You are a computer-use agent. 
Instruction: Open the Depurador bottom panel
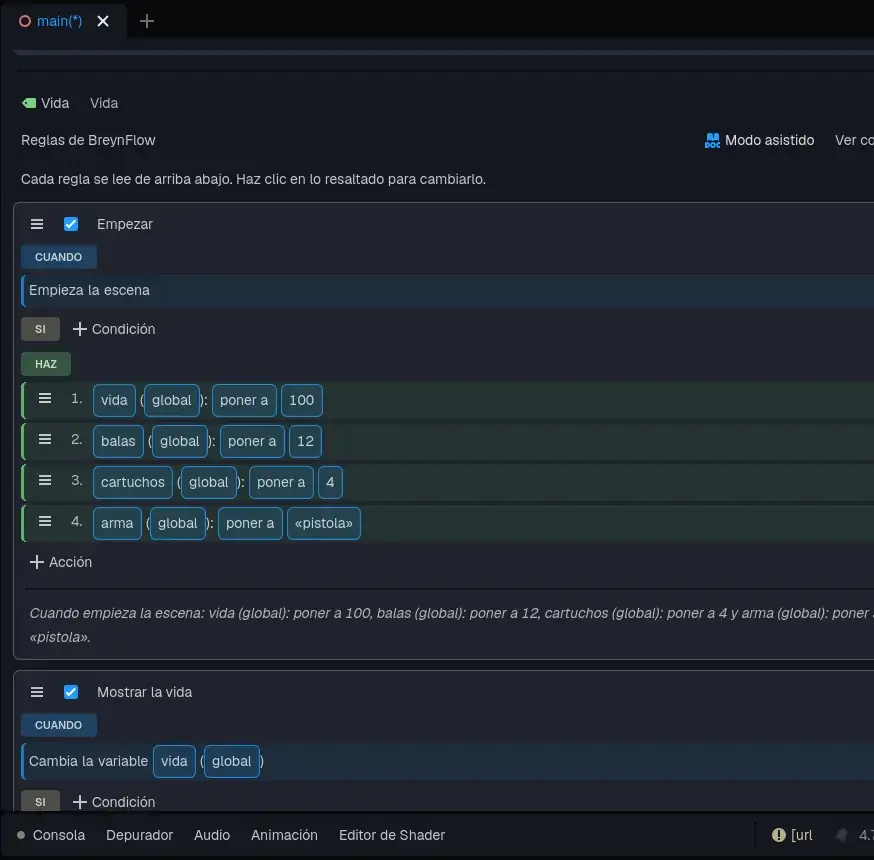139,835
